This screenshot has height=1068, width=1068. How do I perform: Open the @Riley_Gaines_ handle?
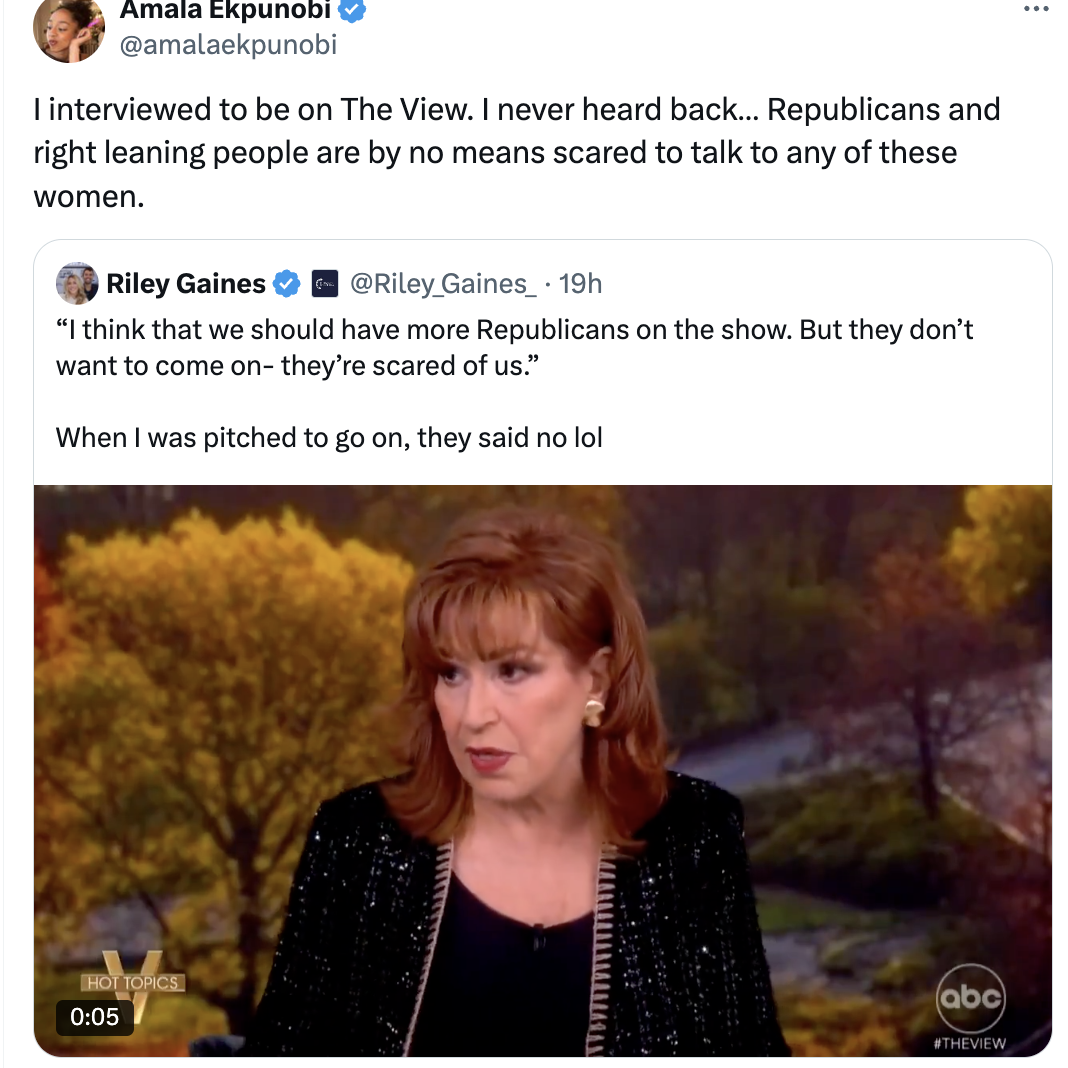(443, 283)
